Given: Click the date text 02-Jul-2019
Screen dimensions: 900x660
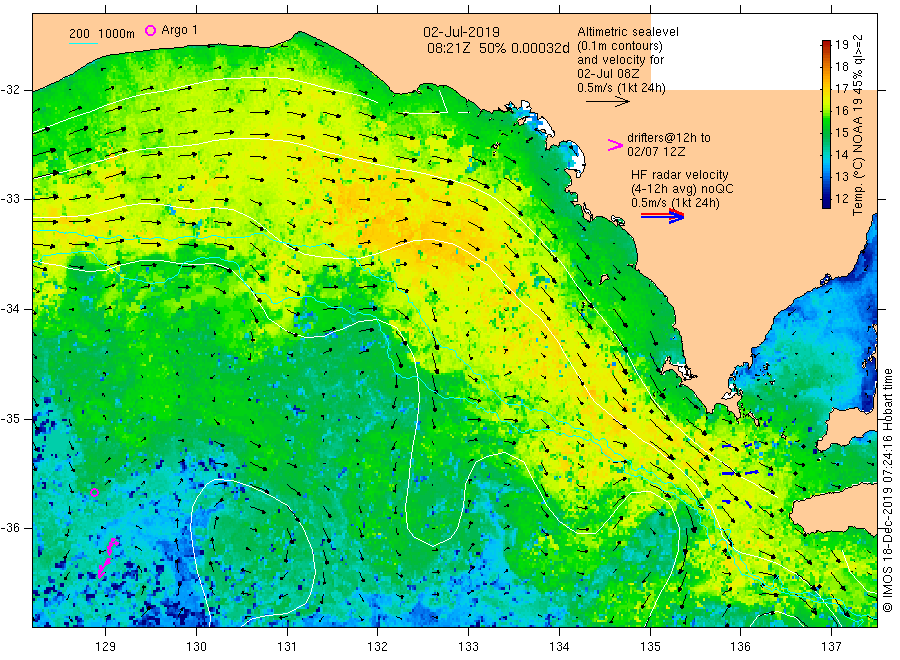Looking at the screenshot, I should 461,32.
